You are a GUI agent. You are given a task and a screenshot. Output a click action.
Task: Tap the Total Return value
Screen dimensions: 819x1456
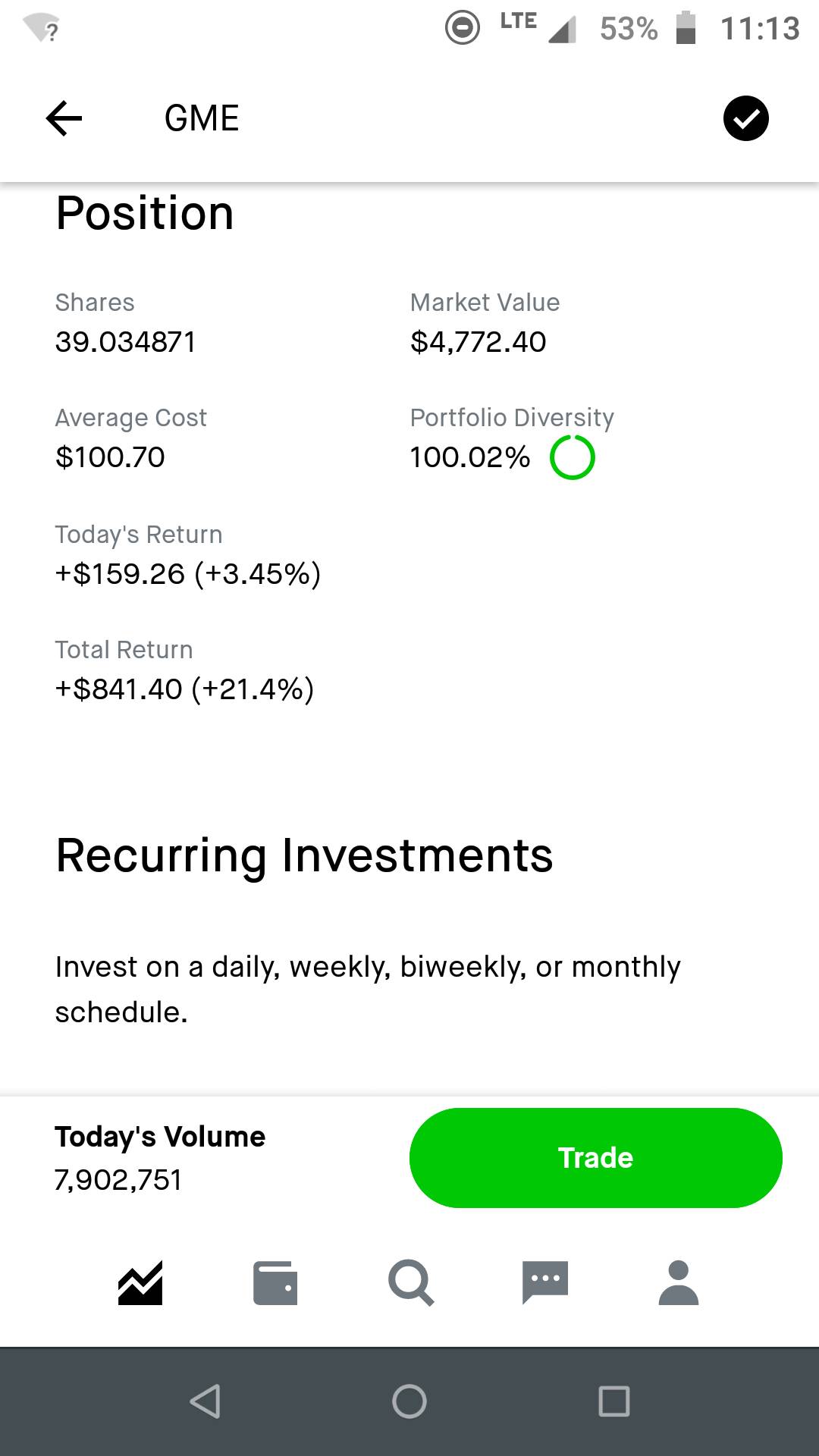[x=184, y=689]
